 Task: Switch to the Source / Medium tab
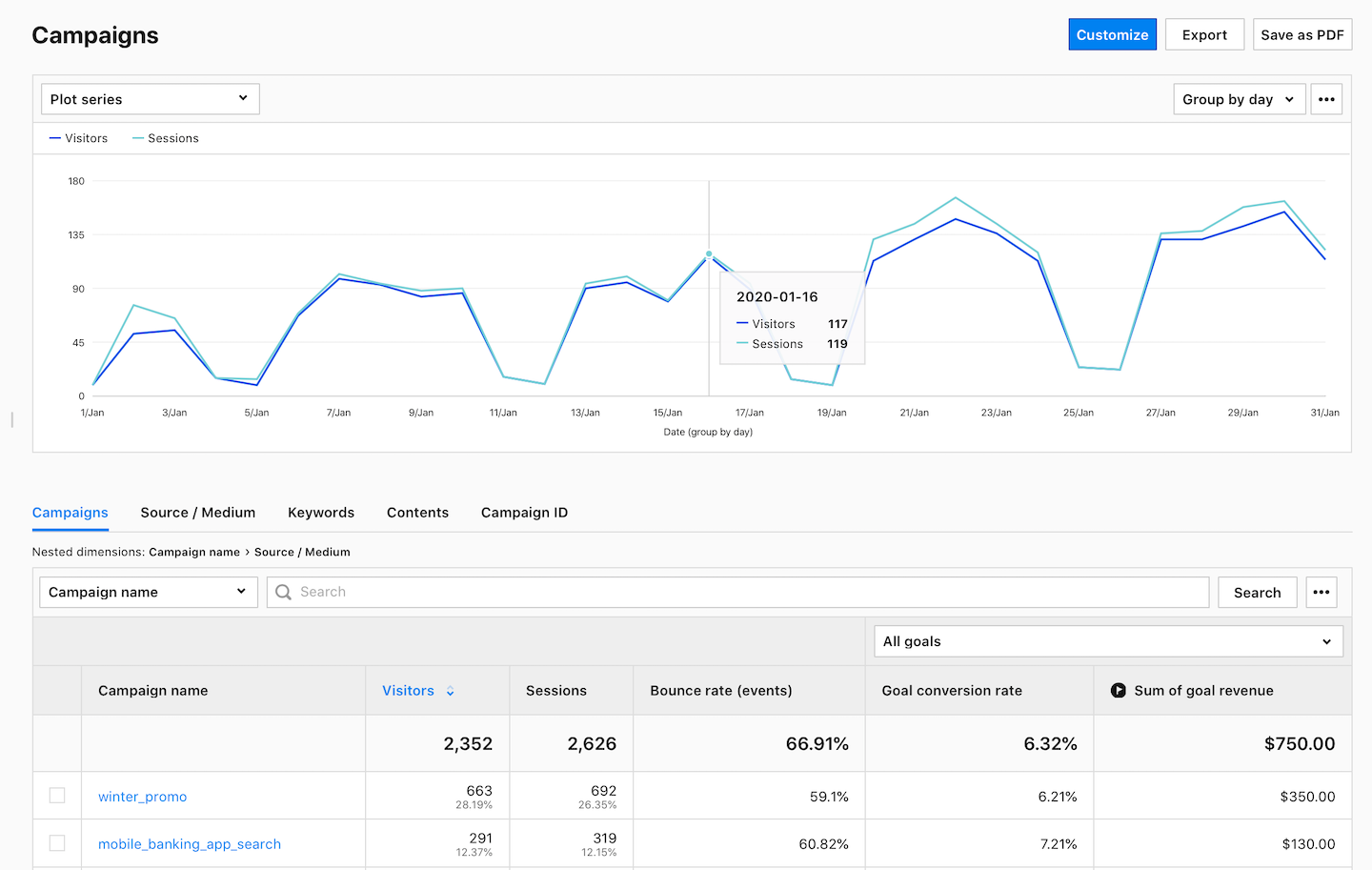click(198, 513)
